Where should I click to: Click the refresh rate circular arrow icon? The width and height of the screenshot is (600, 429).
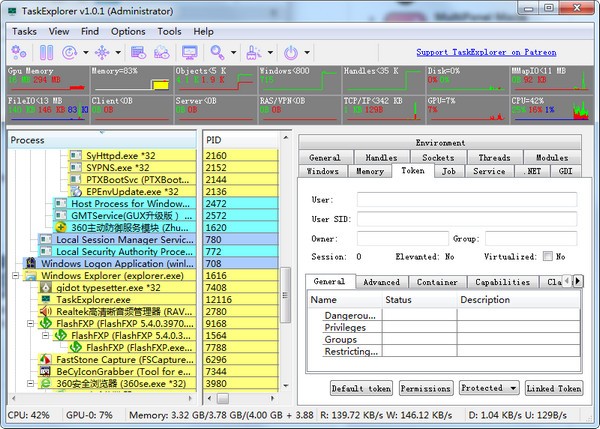tap(70, 52)
